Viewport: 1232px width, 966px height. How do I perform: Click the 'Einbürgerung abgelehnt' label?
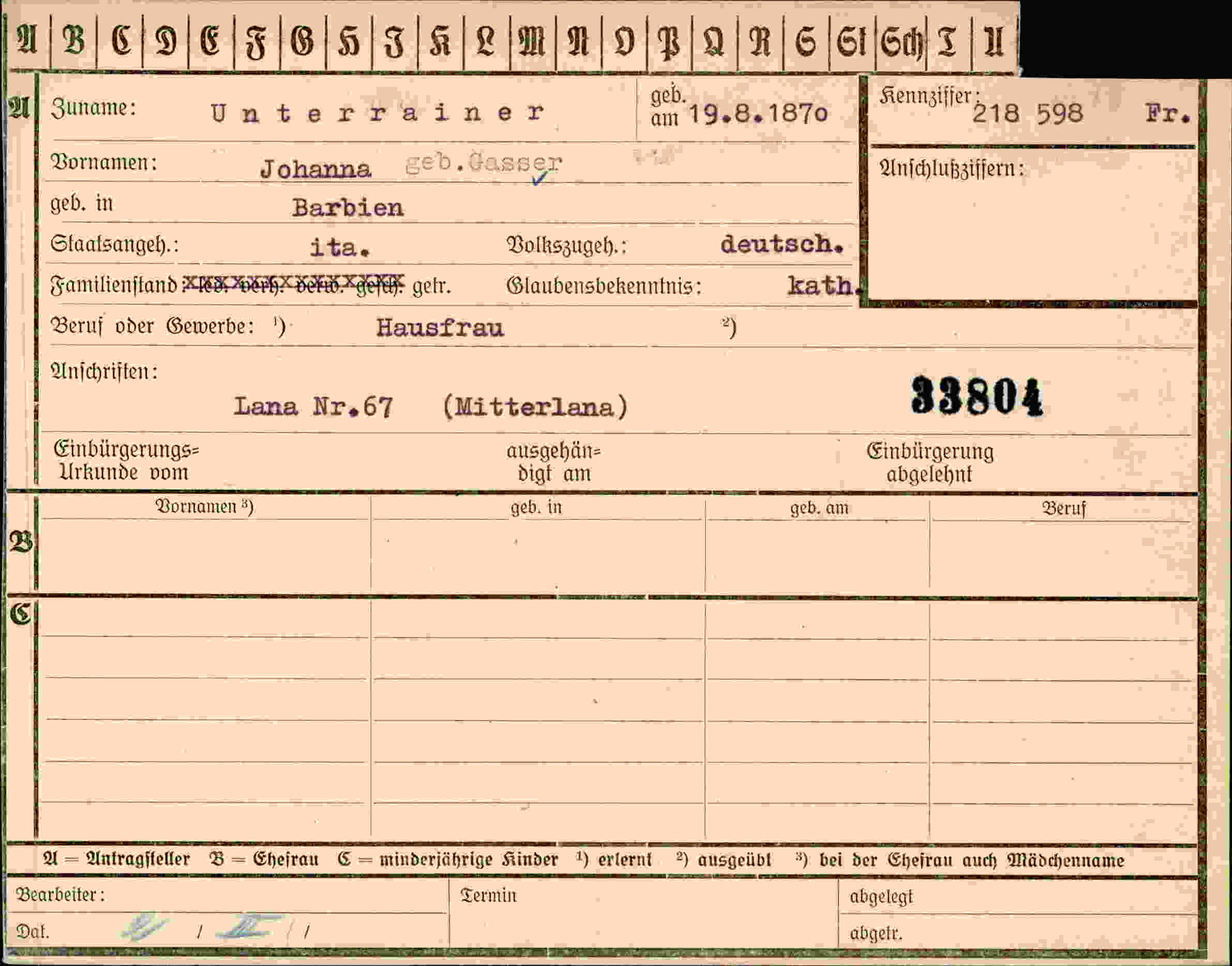coord(930,463)
